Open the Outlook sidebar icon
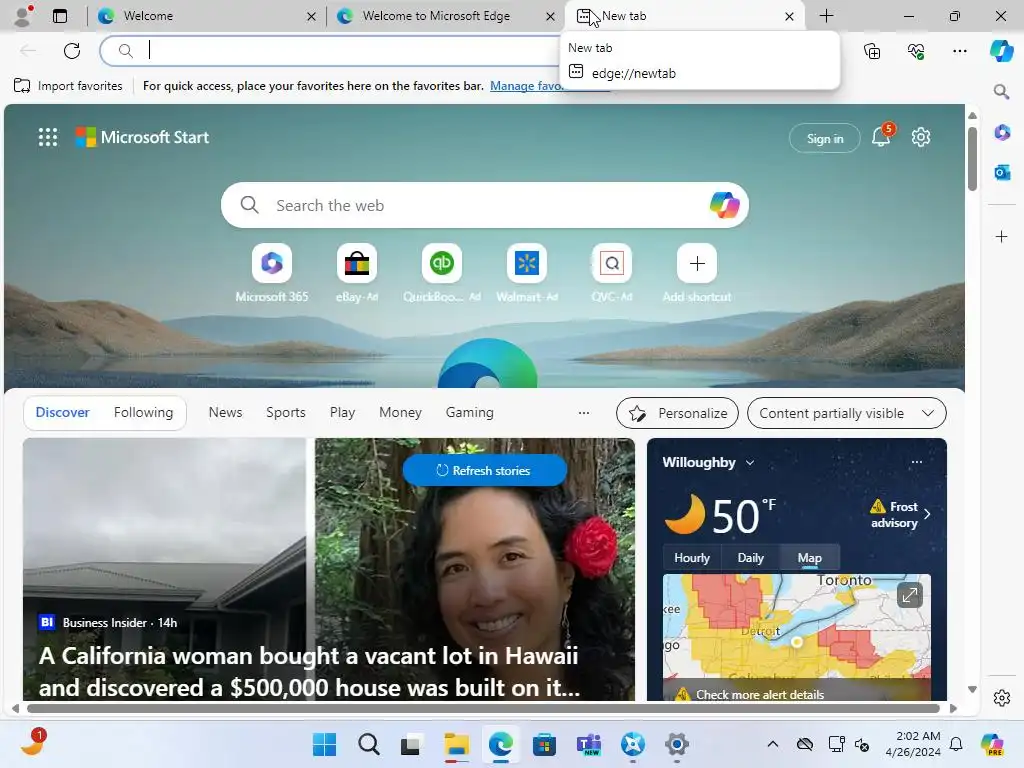 tap(1002, 172)
